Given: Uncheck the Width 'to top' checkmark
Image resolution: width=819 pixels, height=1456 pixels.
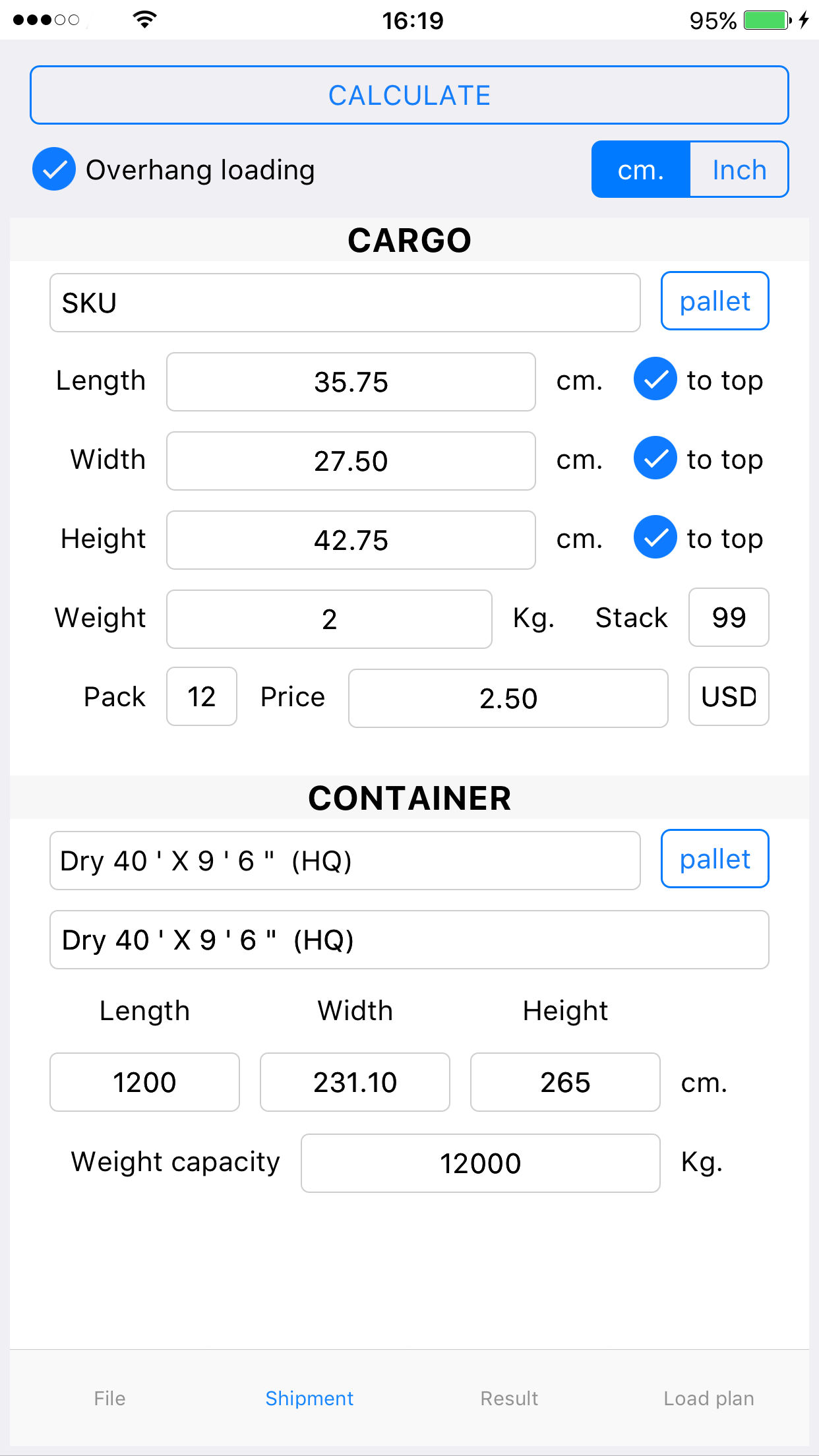Looking at the screenshot, I should tap(655, 458).
